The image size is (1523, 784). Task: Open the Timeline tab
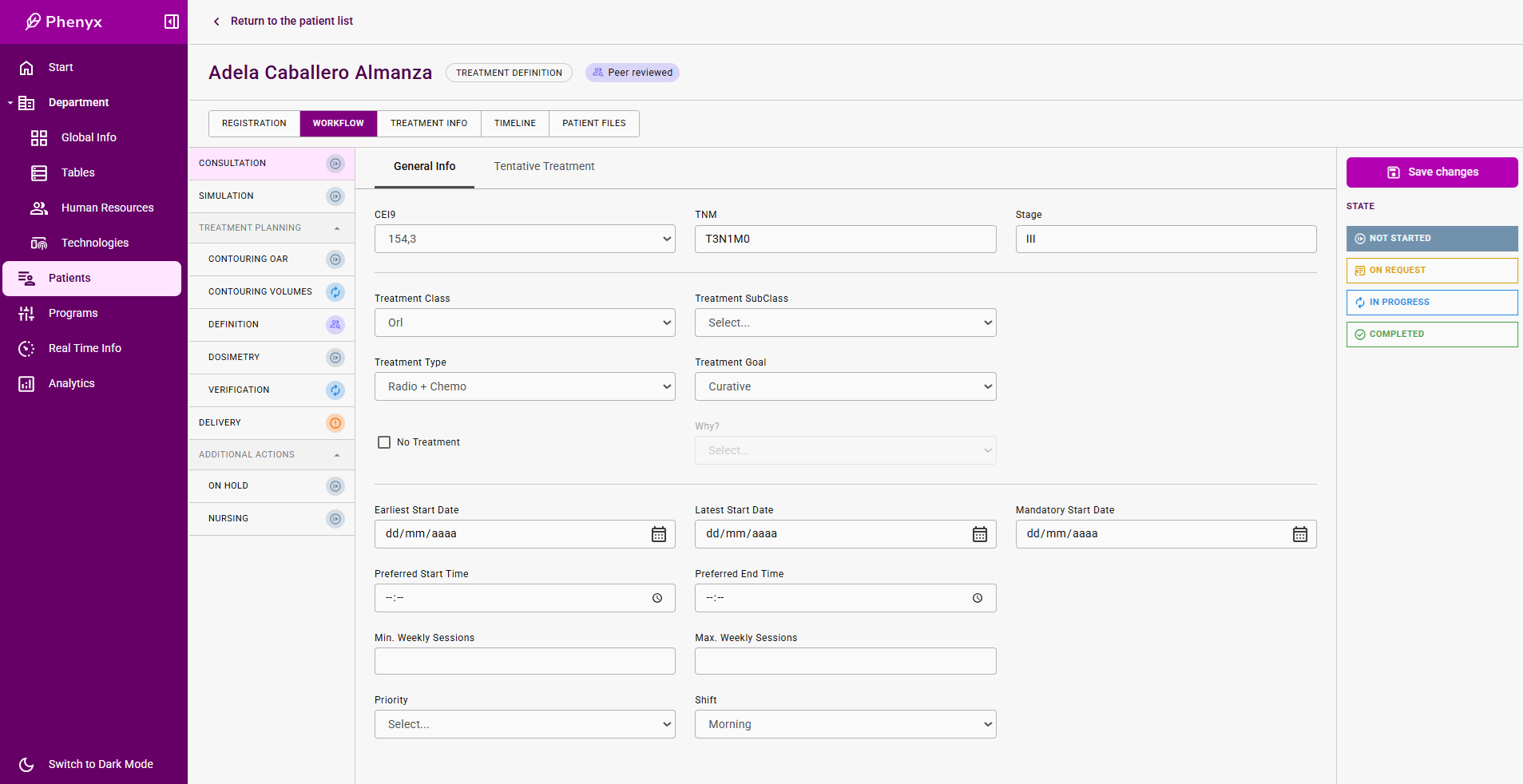514,124
